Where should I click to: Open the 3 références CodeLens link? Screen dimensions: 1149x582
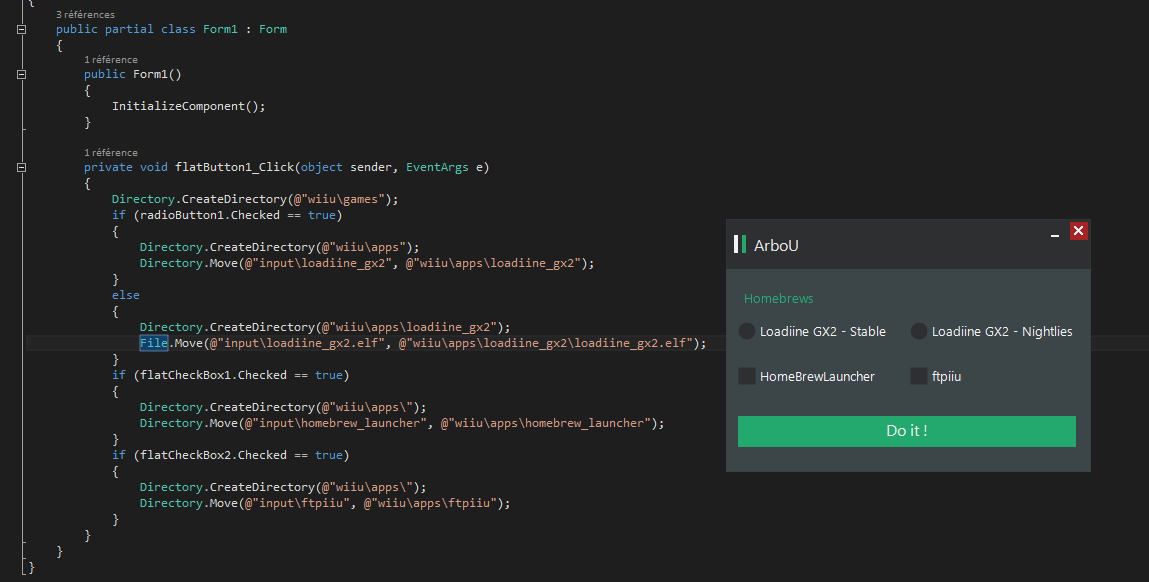(x=85, y=15)
